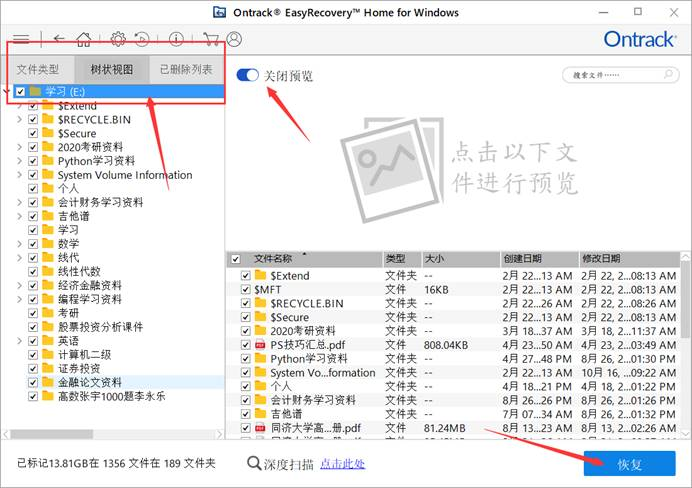Expand the Python学习资料 tree node

pyautogui.click(x=19, y=161)
